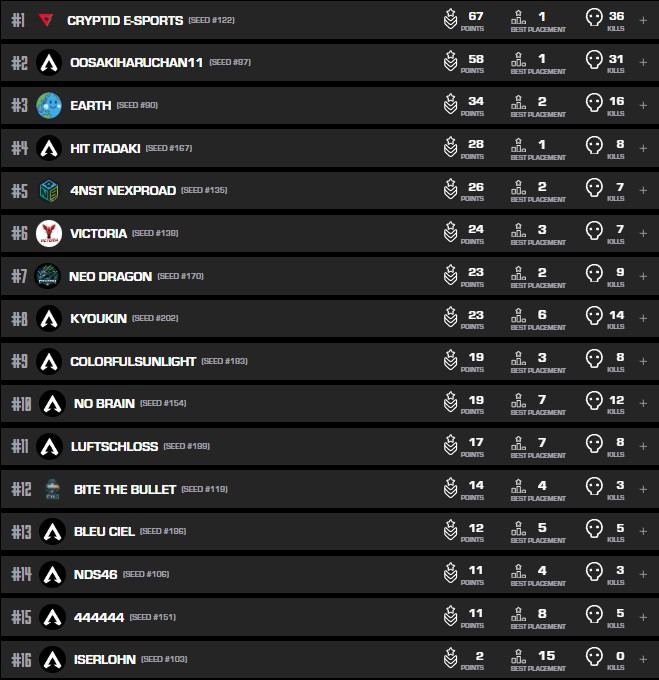Expand the Iserlohn row with plus icon

coord(643,659)
